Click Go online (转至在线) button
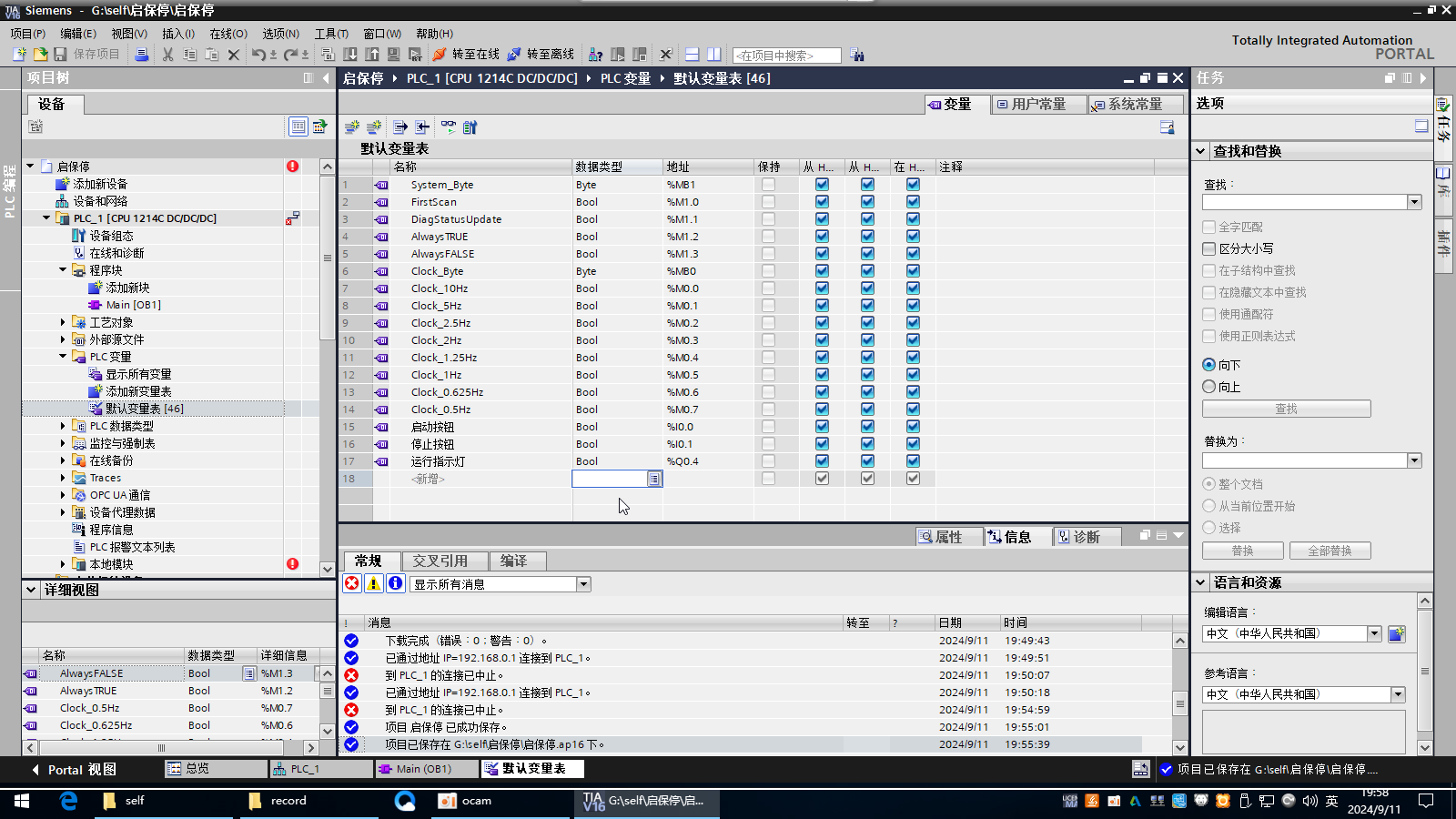1456x819 pixels. [466, 55]
